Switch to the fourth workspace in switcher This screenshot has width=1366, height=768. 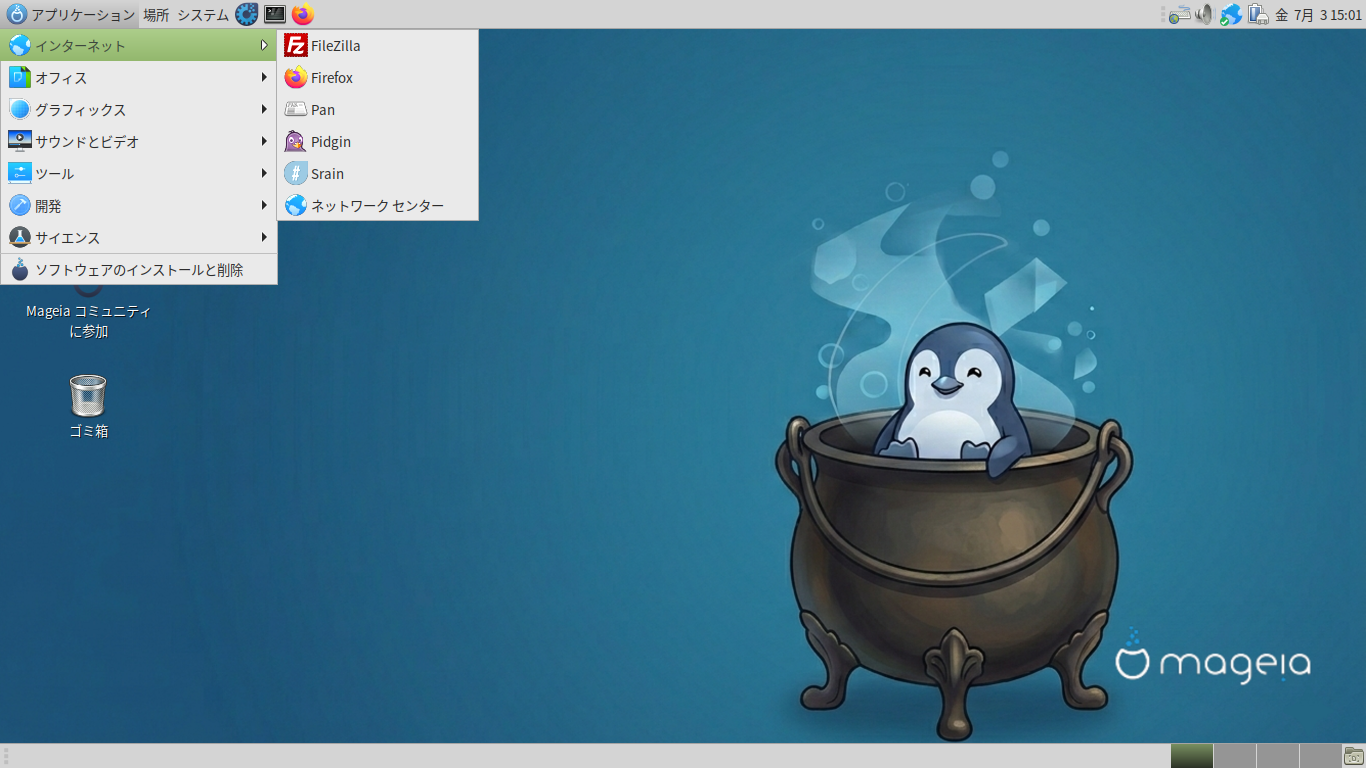click(1319, 756)
